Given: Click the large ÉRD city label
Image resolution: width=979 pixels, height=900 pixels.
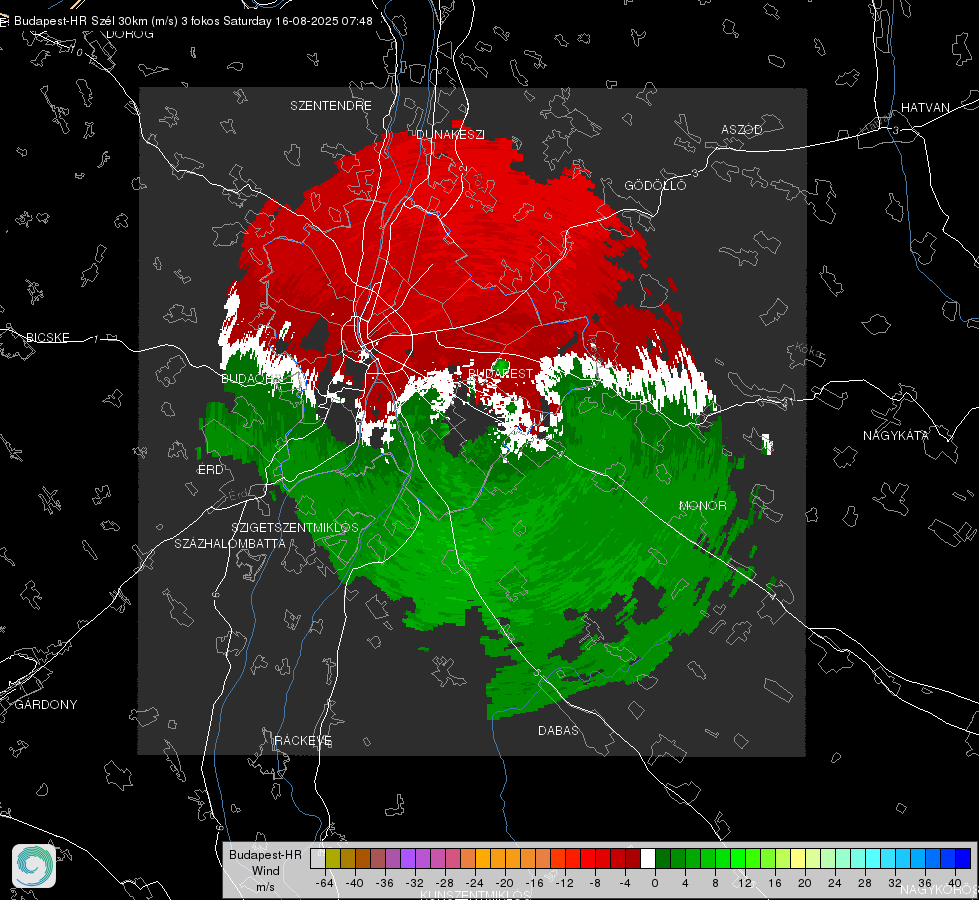Looking at the screenshot, I should [x=210, y=470].
